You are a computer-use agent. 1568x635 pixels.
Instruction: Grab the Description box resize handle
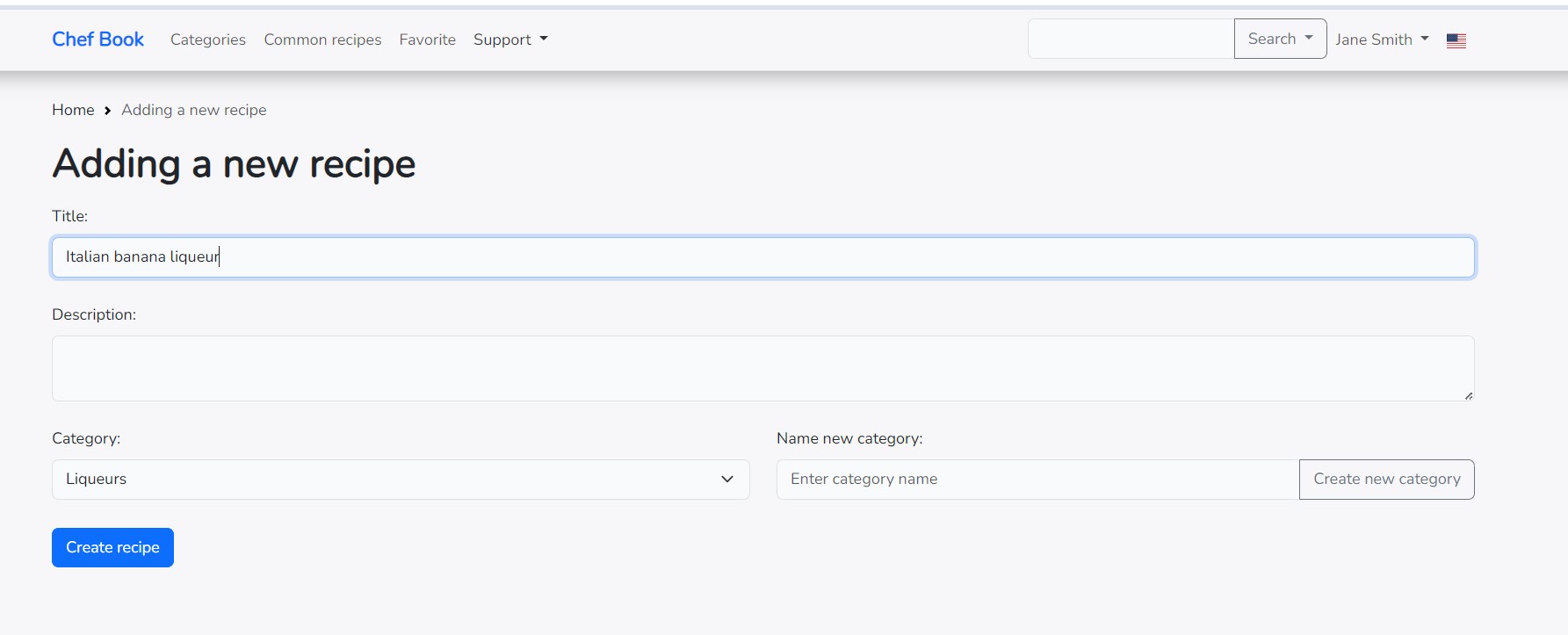pos(1468,395)
